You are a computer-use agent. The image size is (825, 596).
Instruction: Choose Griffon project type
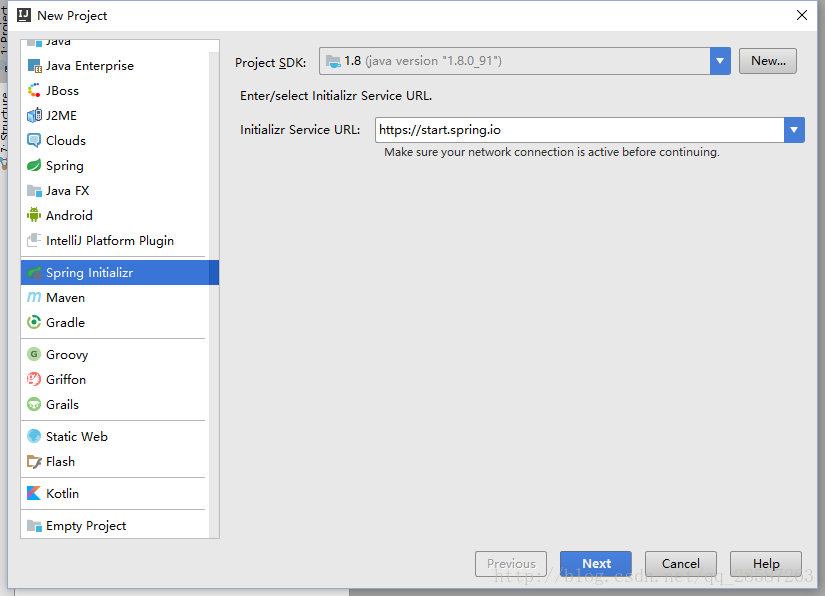(x=115, y=379)
